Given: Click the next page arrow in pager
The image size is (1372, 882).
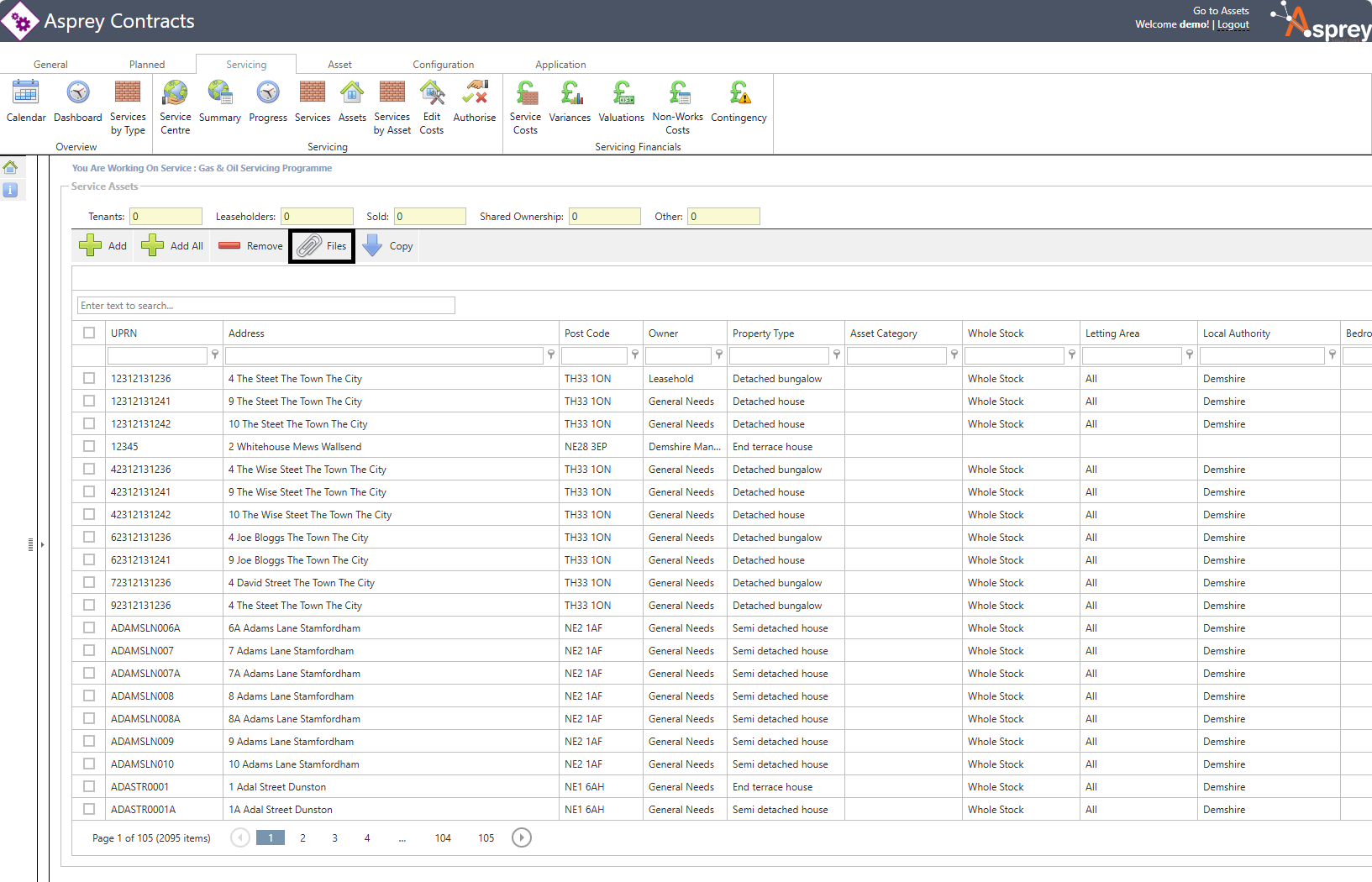Looking at the screenshot, I should click(522, 837).
